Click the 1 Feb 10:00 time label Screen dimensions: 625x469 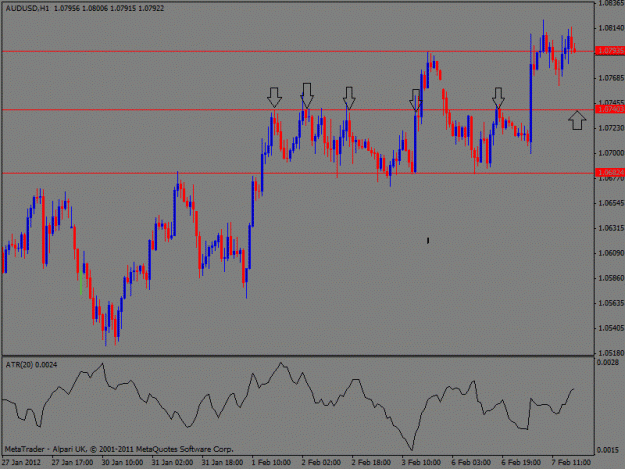point(271,463)
